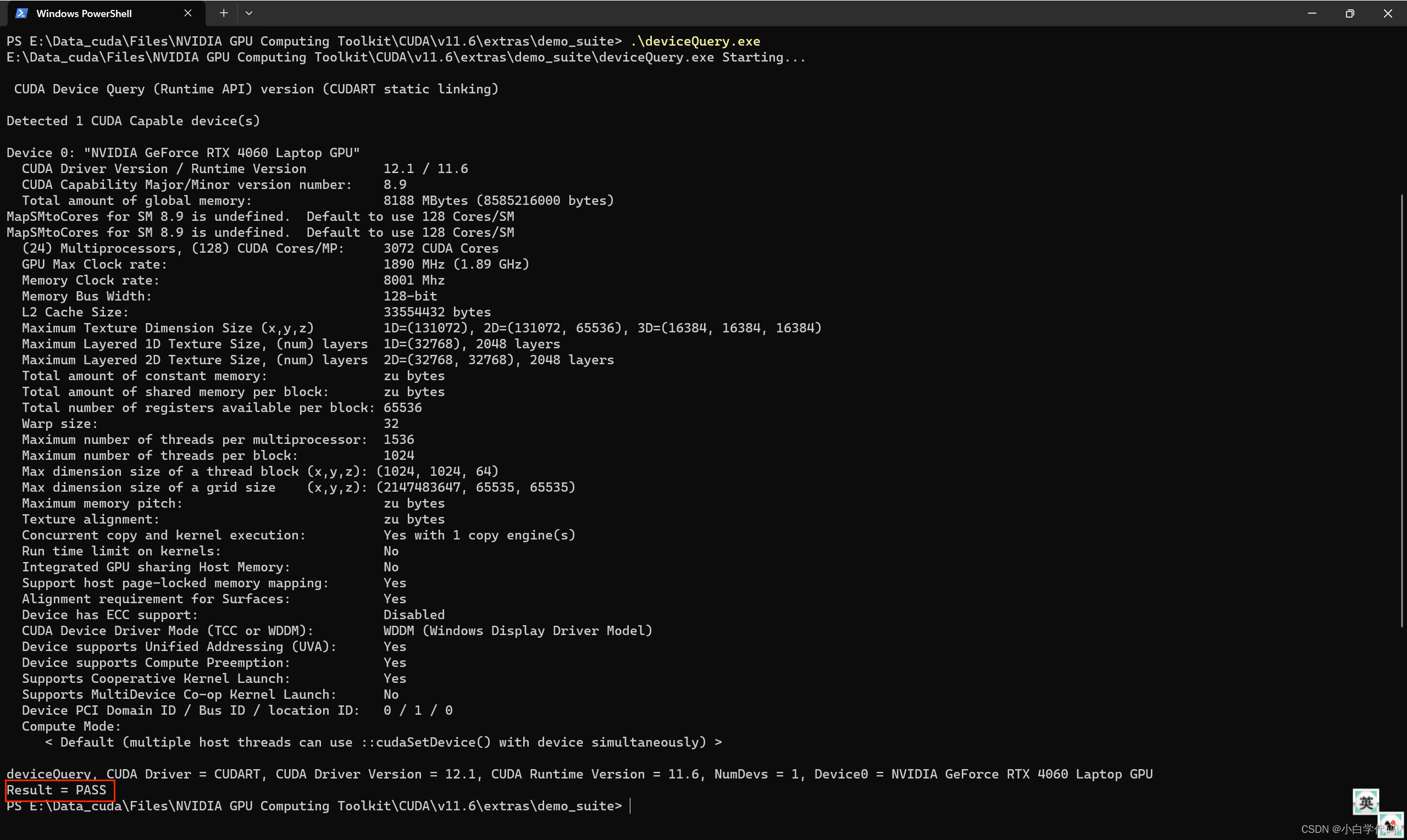Close the Windows PowerShell tab

click(x=188, y=13)
